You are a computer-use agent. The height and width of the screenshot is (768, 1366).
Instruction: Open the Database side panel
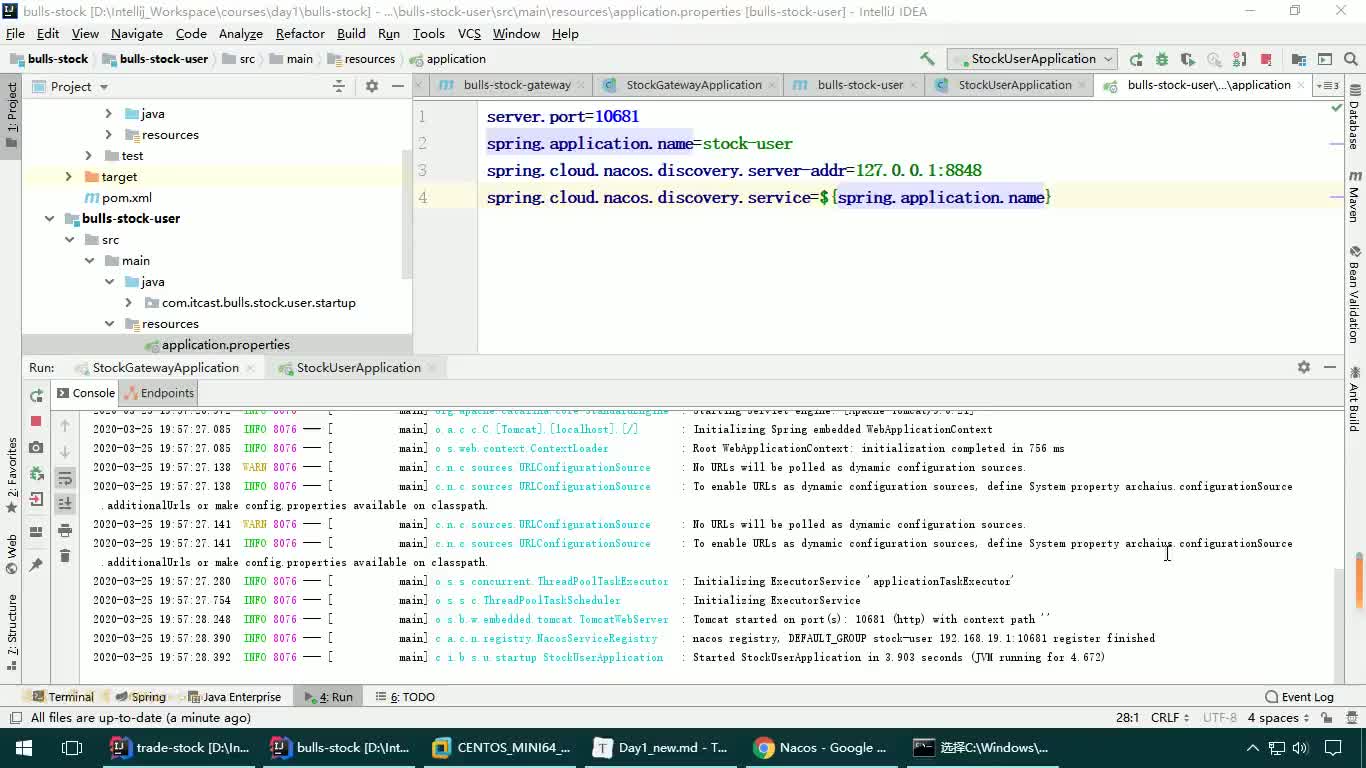pos(1355,117)
